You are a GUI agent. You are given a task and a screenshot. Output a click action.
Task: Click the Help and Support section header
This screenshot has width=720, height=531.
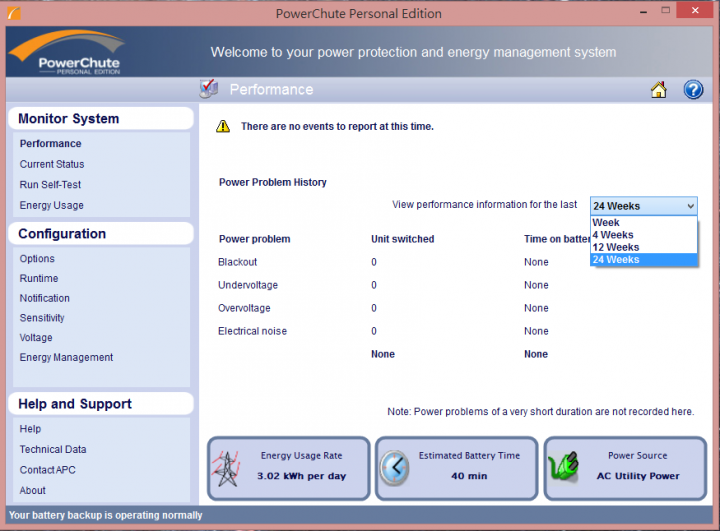point(101,404)
